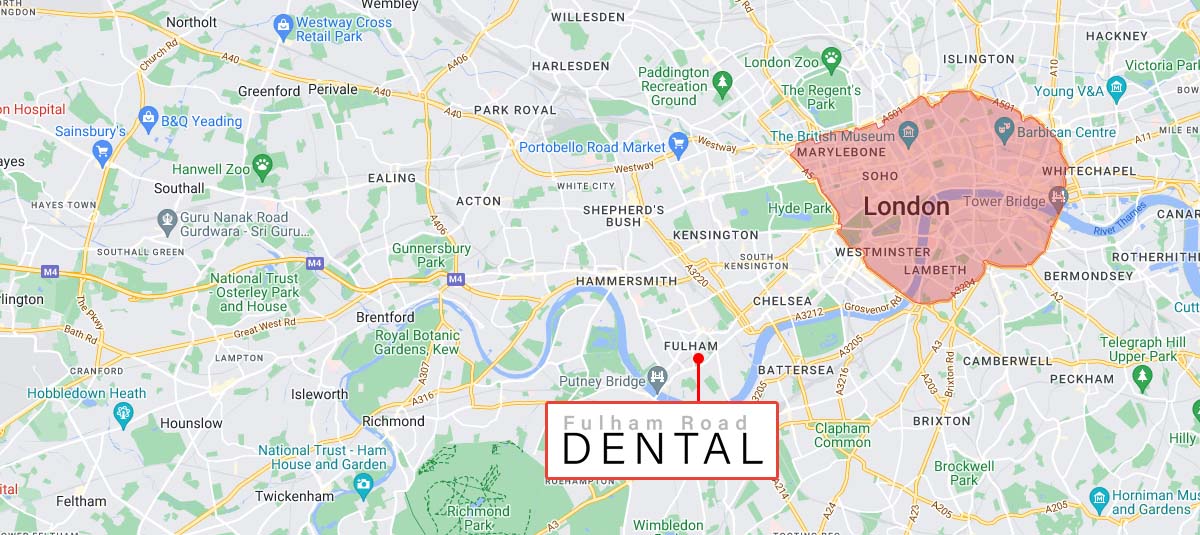Open the Hobbledown Heath marker icon
This screenshot has width=1200, height=535.
coord(125,413)
